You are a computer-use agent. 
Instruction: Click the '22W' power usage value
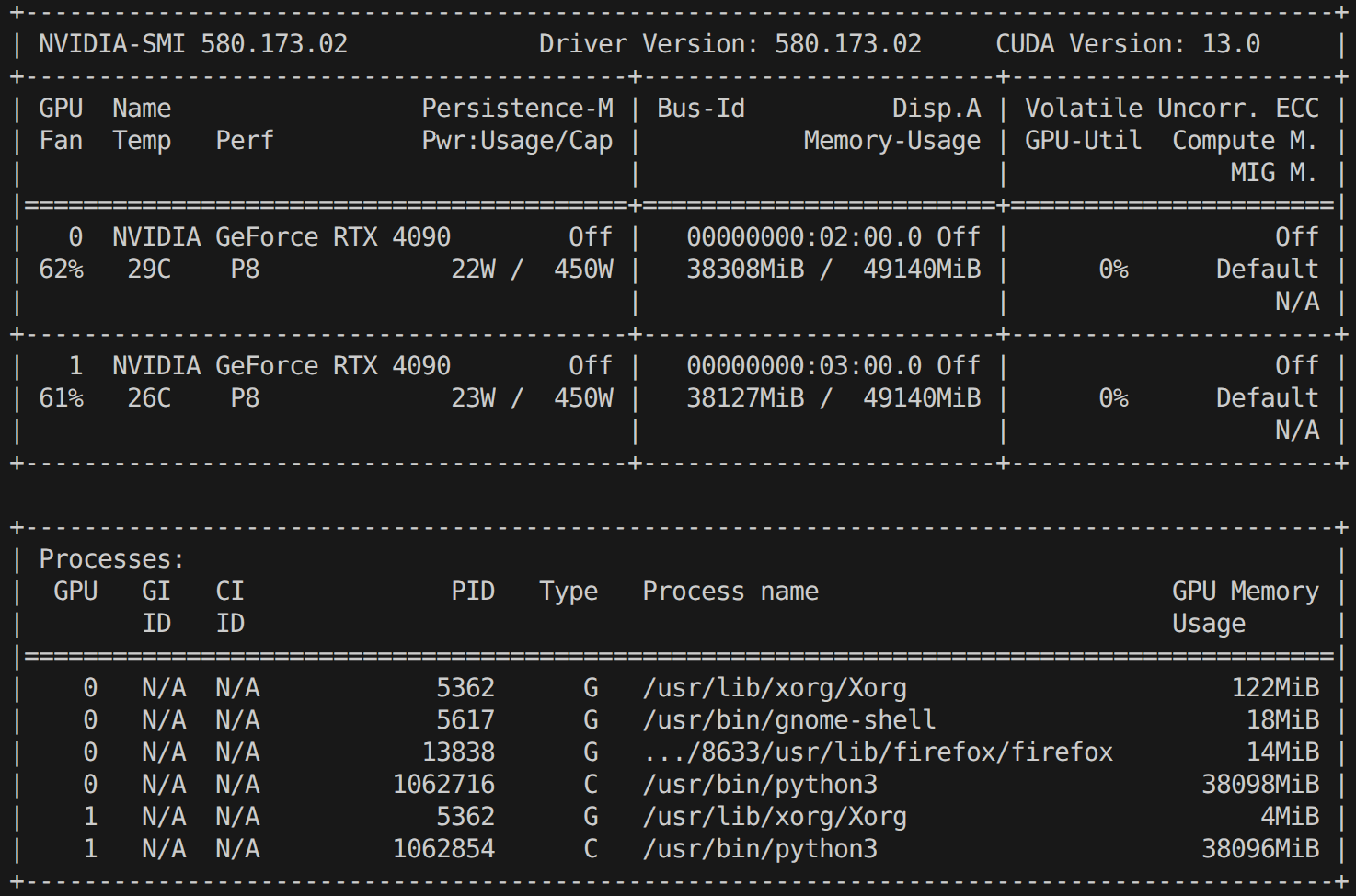[473, 270]
